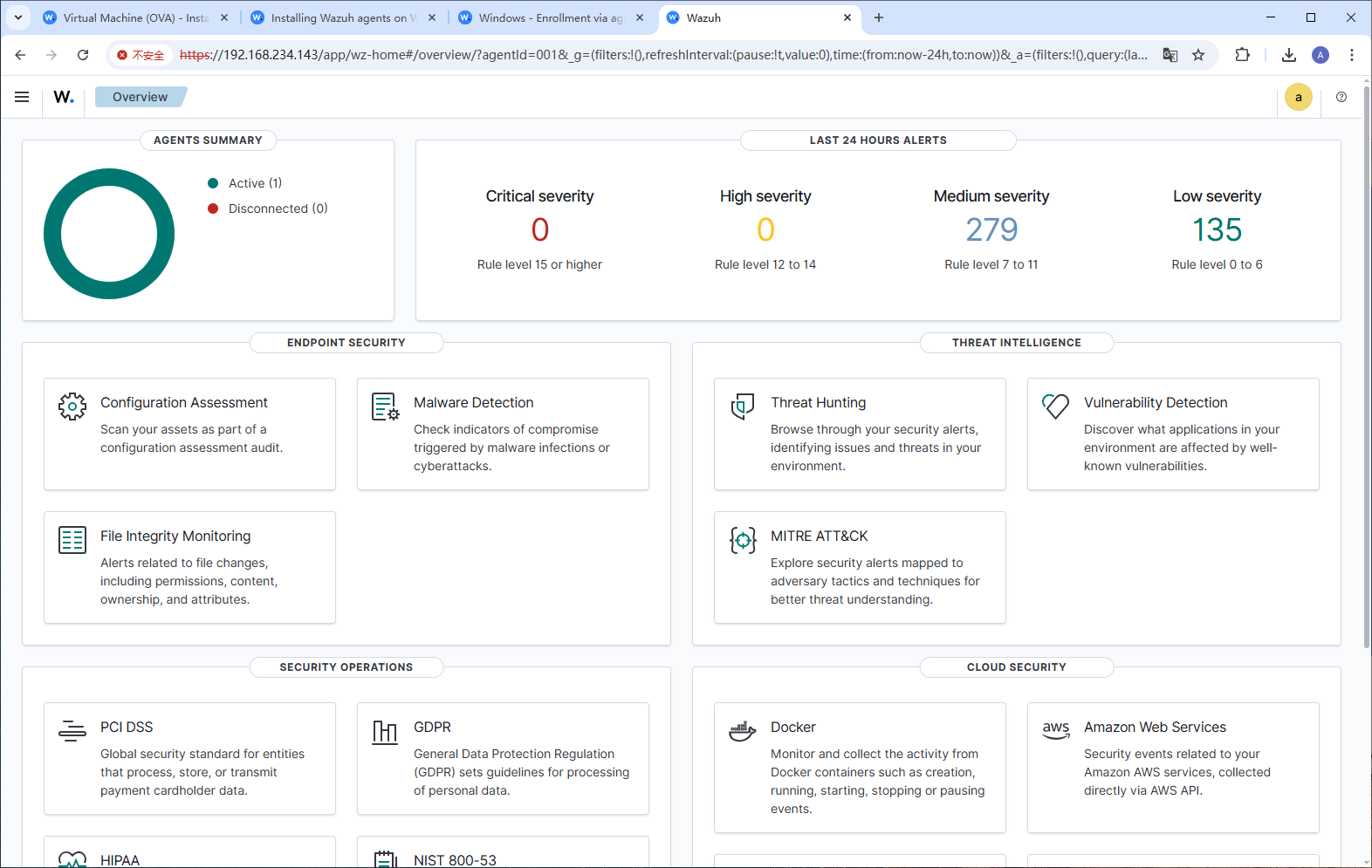Viewport: 1372px width, 868px height.
Task: Open the user avatar 'a' menu
Action: point(1299,97)
